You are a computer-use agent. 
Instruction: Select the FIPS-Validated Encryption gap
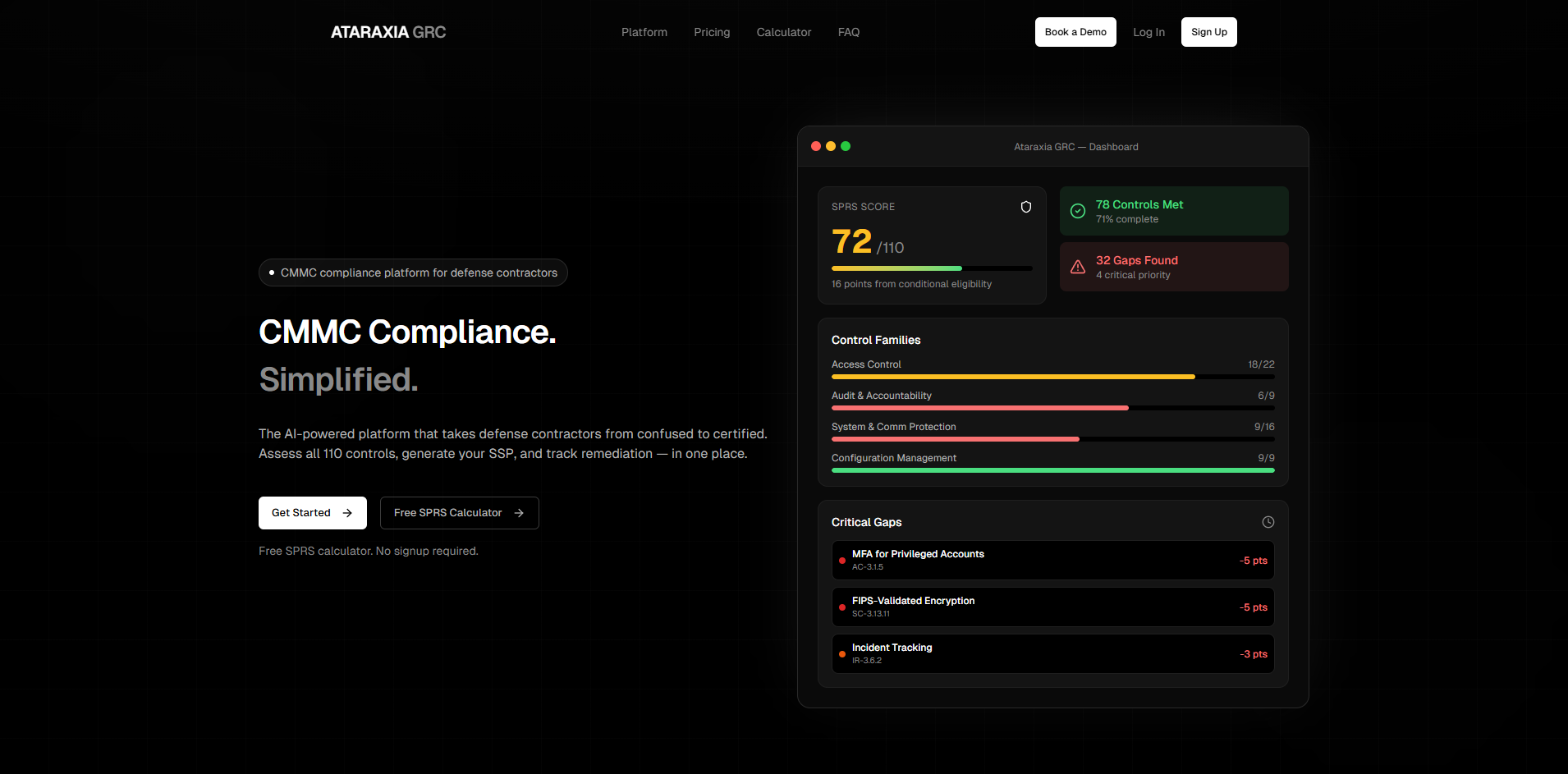coord(1053,607)
